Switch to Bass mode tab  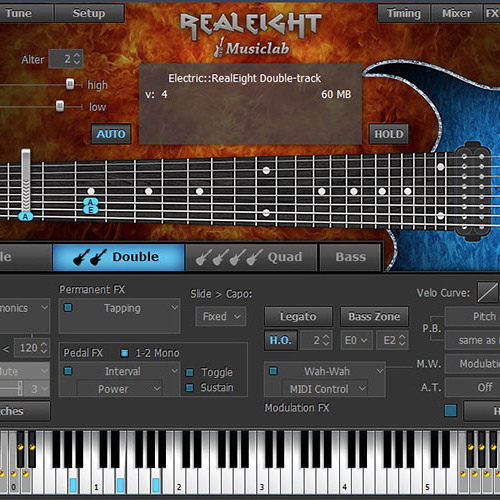click(x=350, y=257)
